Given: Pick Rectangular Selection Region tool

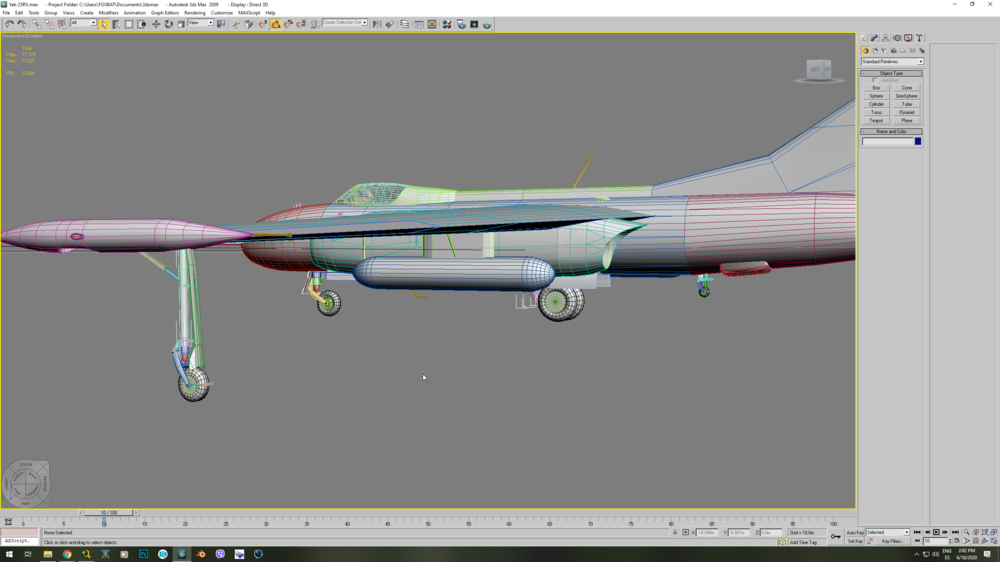Looking at the screenshot, I should pos(129,24).
